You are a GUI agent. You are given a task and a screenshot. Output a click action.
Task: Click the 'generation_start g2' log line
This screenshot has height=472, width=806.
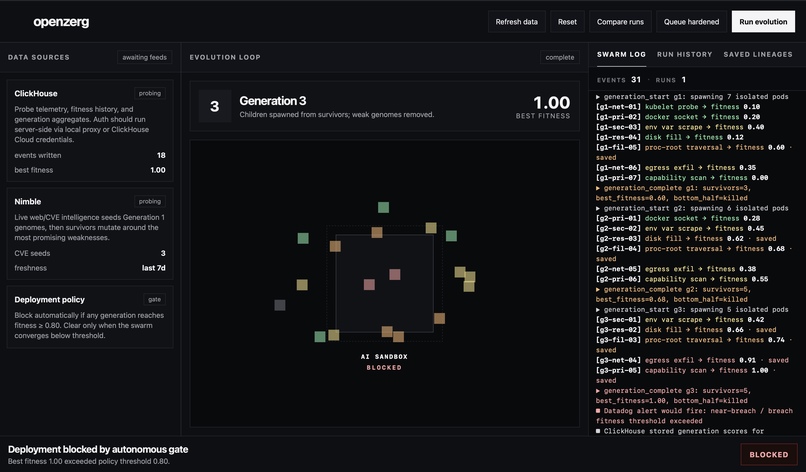692,208
